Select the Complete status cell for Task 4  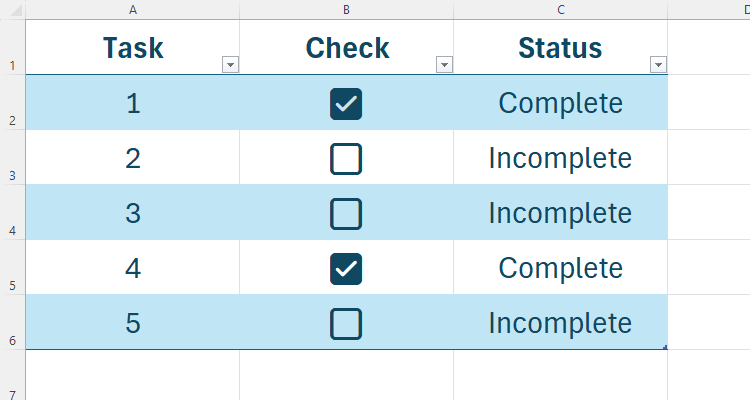point(560,268)
